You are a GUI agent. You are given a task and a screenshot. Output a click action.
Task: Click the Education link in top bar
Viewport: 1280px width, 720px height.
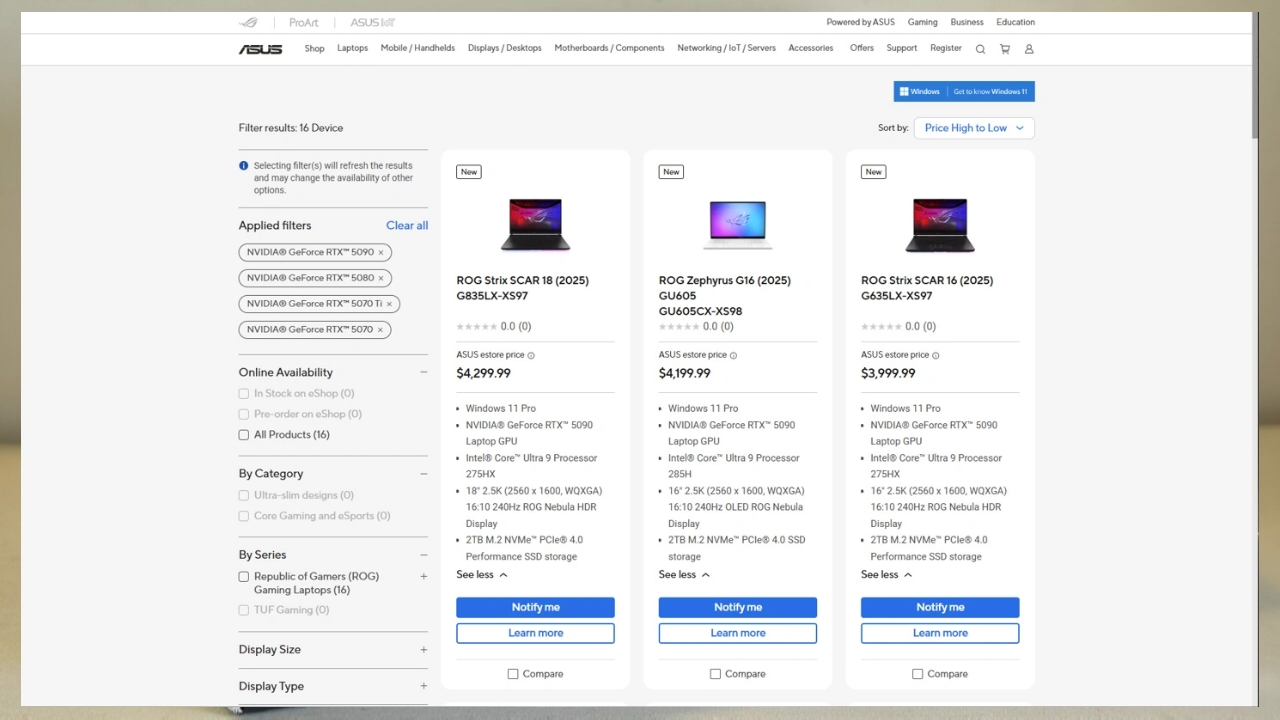(x=1015, y=22)
